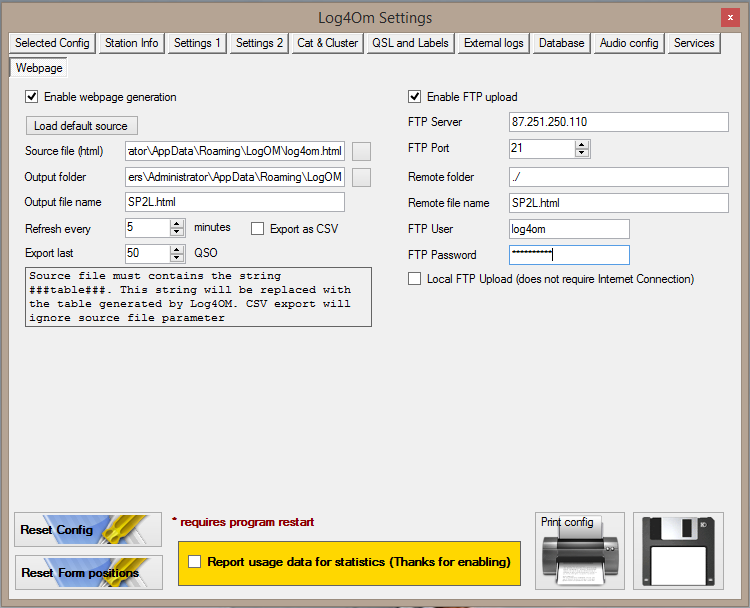This screenshot has width=750, height=608.
Task: Browse for the Output folder
Action: click(x=361, y=177)
